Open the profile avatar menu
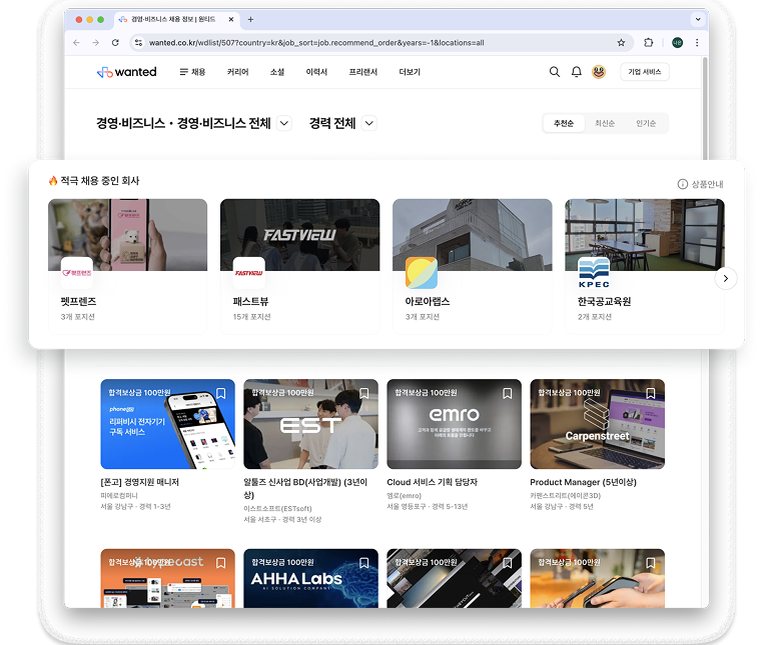The image size is (760, 645). [x=599, y=72]
